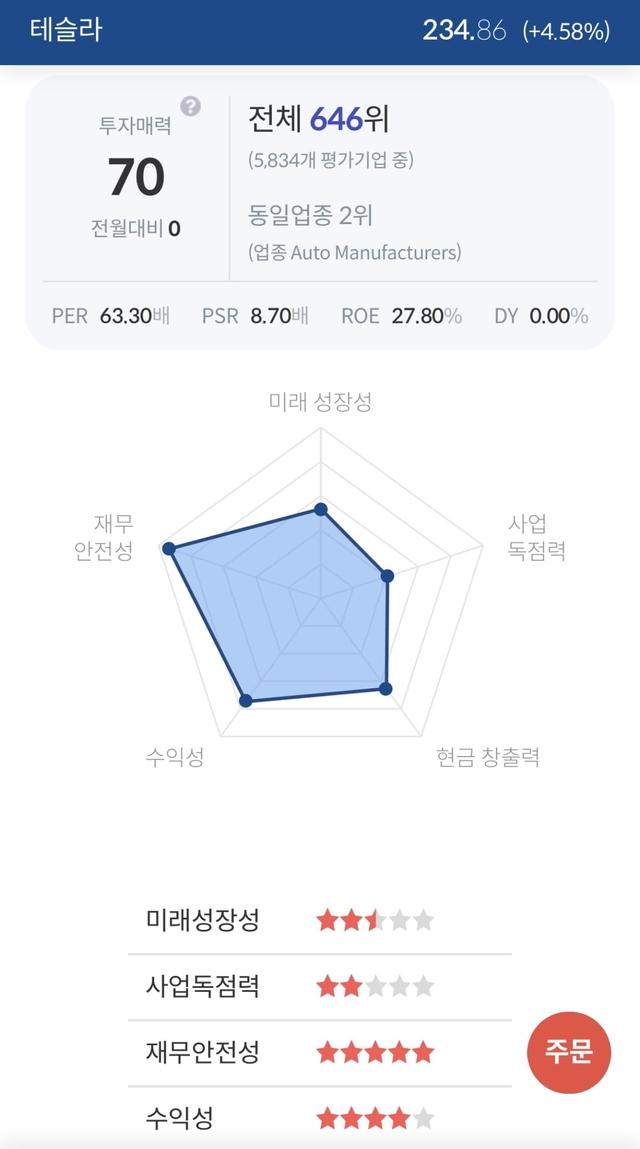Tap the 수익성 four-star rating icons
640x1149 pixels.
375,1118
